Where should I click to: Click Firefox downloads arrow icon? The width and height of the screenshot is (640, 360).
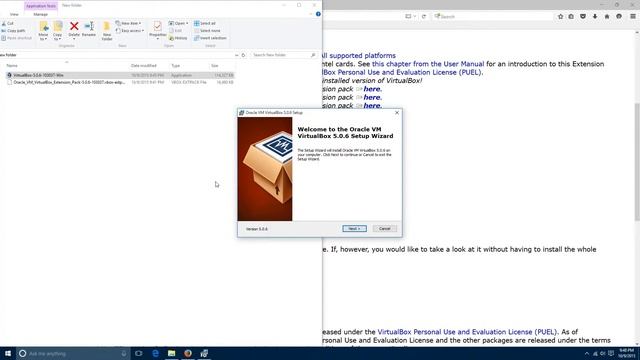[x=595, y=16]
